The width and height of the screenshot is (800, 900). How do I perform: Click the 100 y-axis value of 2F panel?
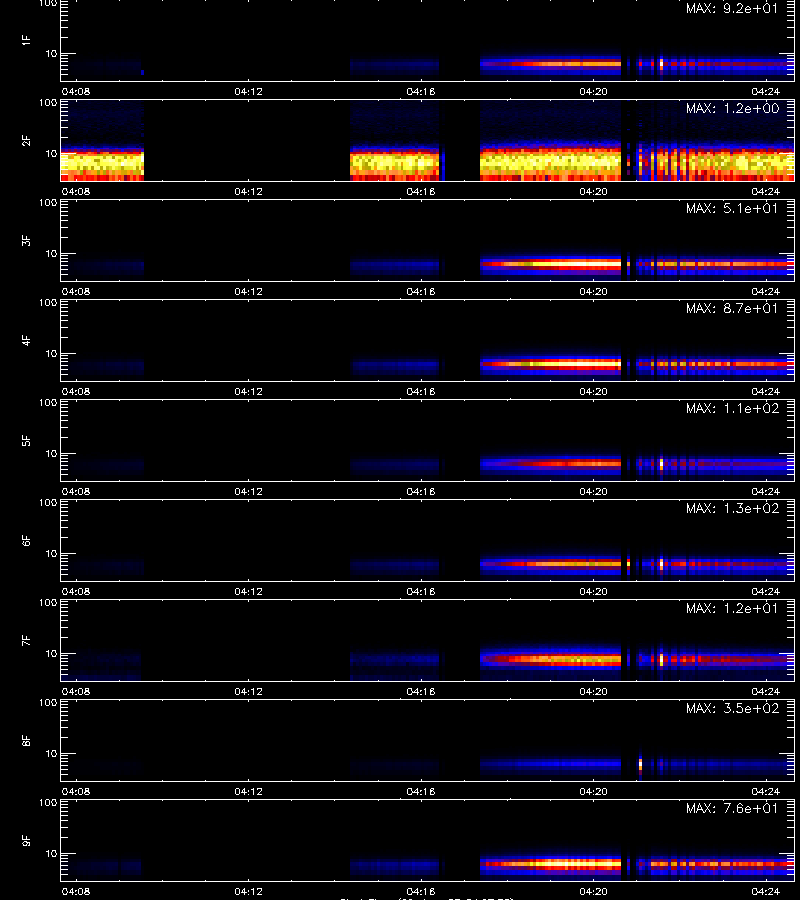[48, 103]
